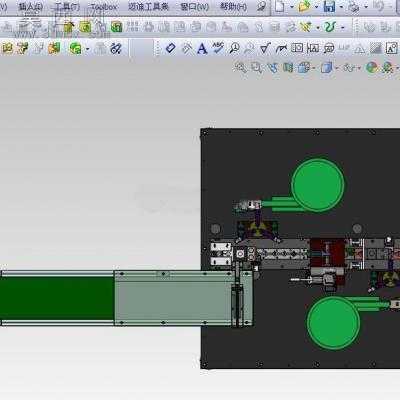Image resolution: width=400 pixels, height=400 pixels.
Task: Expand dropdown beside the green sphere icon
Action: (87, 49)
